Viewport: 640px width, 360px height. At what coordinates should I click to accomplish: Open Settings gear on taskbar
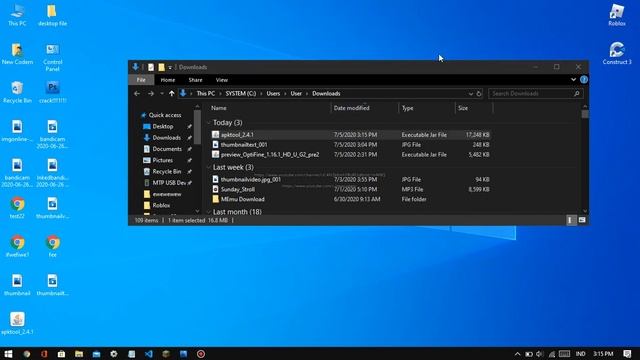pyautogui.click(x=114, y=354)
